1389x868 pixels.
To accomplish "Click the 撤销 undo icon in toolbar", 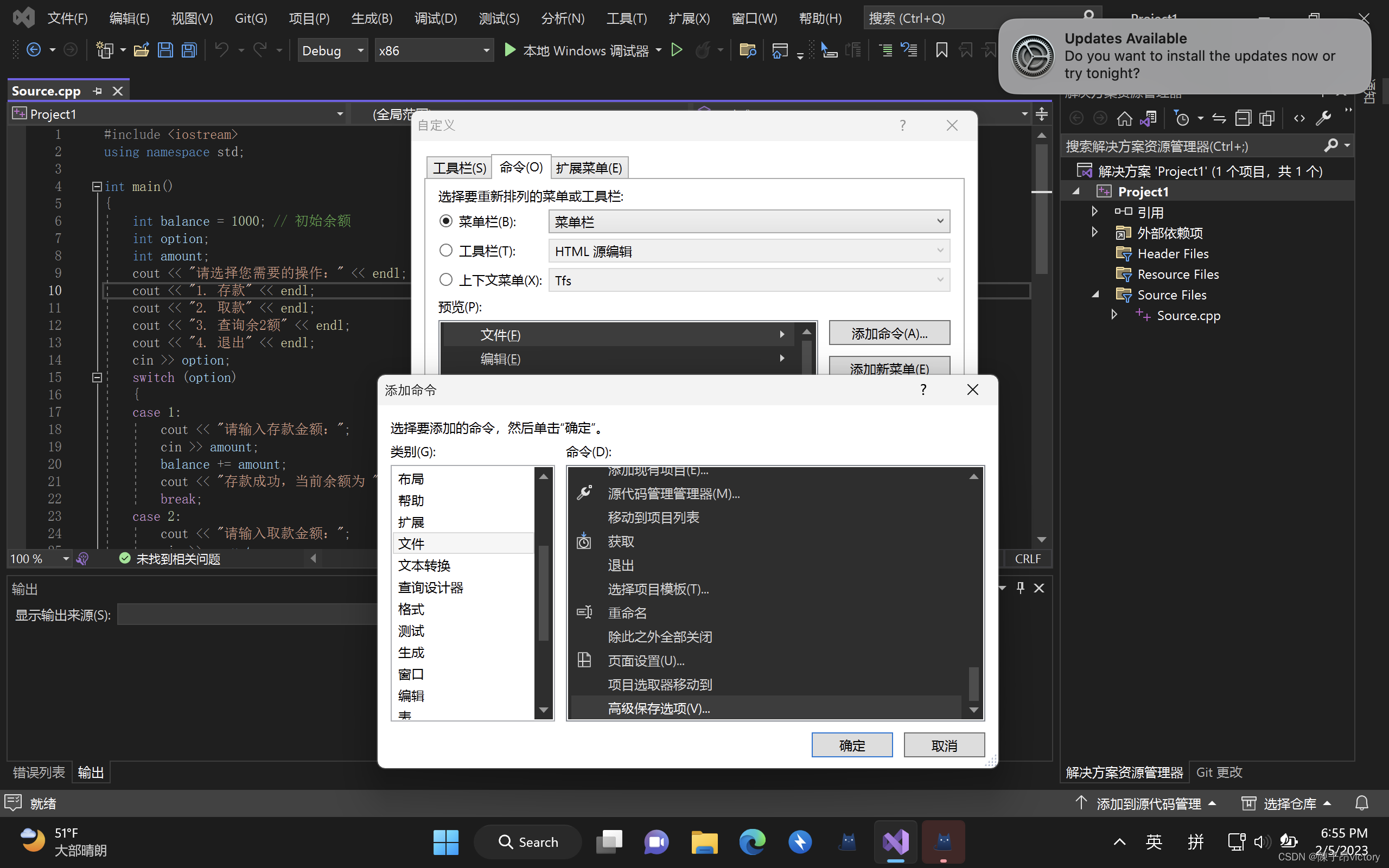I will [221, 50].
